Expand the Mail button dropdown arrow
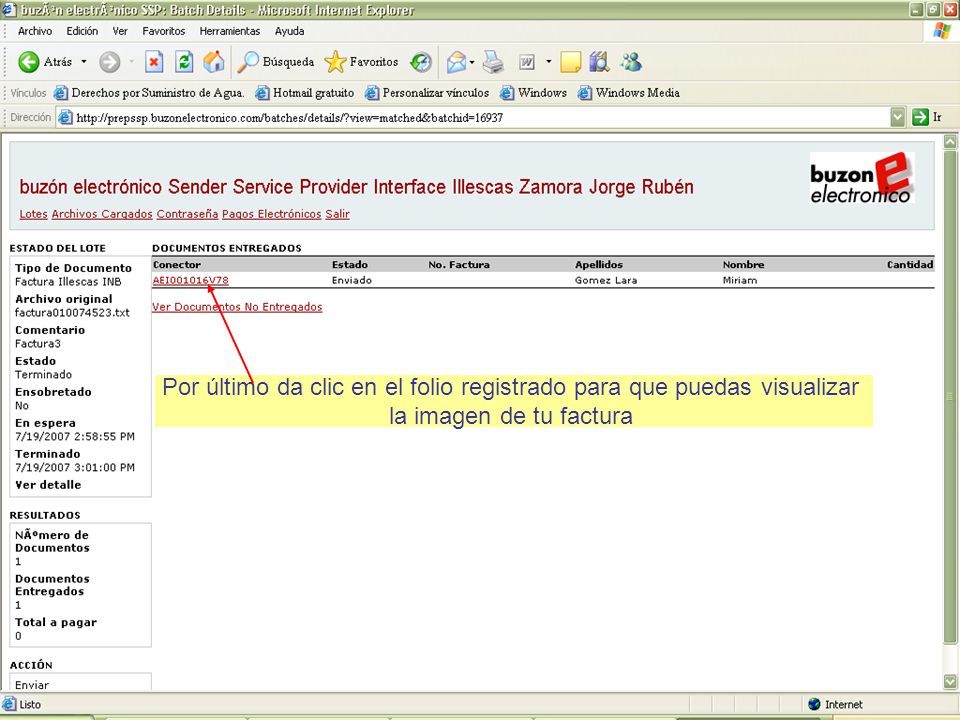The width and height of the screenshot is (960, 720). pyautogui.click(x=472, y=62)
